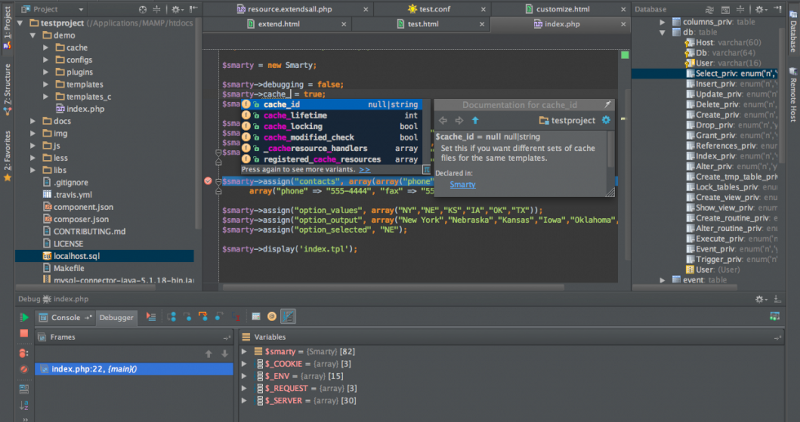The height and width of the screenshot is (422, 800).
Task: Select the Debugger tab
Action: (x=116, y=317)
